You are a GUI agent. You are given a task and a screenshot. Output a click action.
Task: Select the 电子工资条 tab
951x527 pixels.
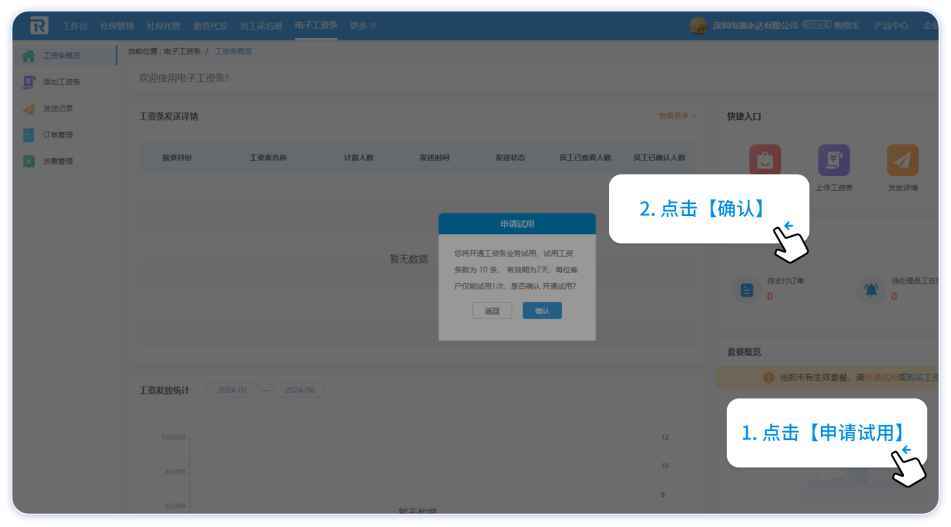pyautogui.click(x=316, y=25)
